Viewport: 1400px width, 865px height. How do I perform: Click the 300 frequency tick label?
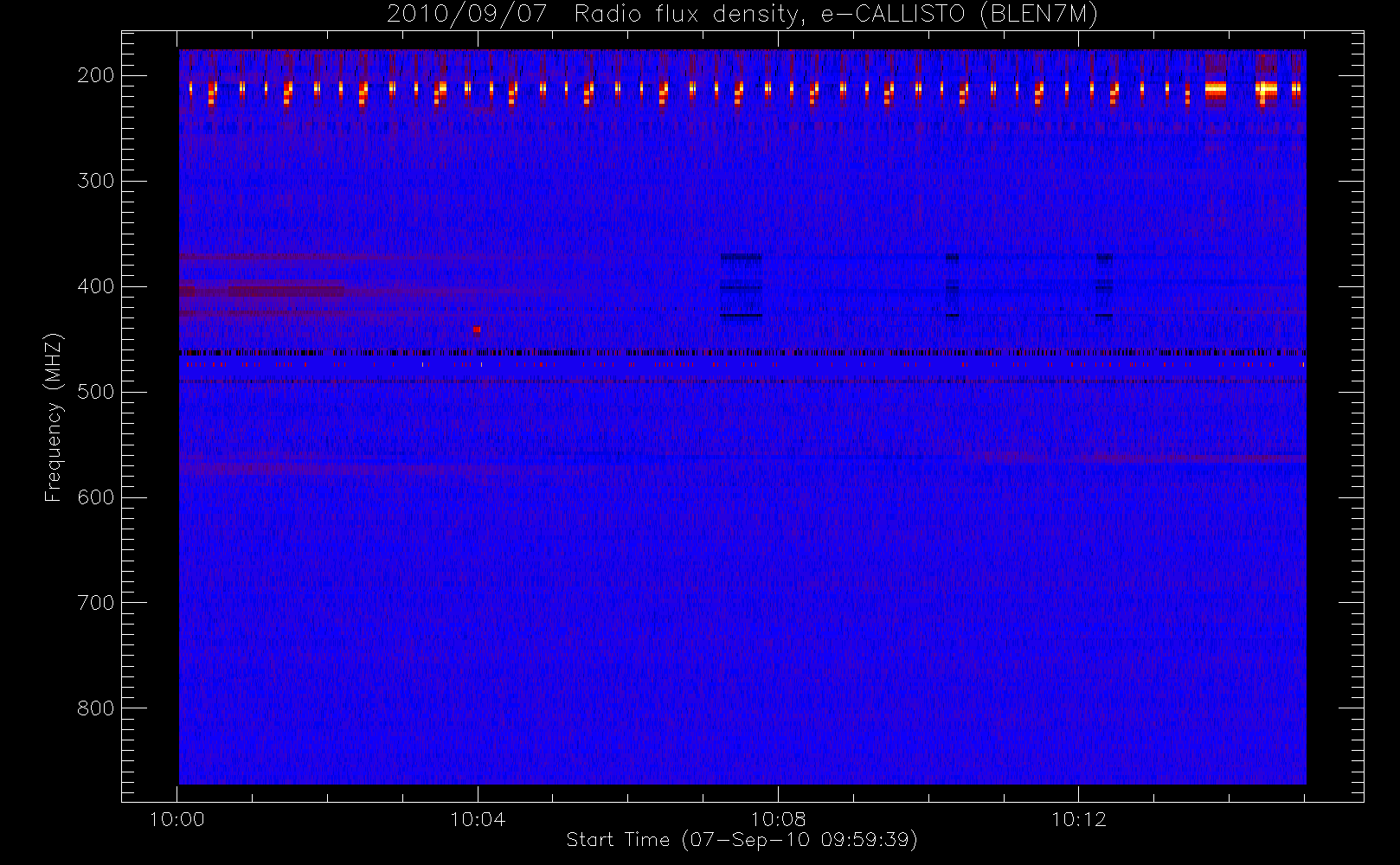point(96,181)
